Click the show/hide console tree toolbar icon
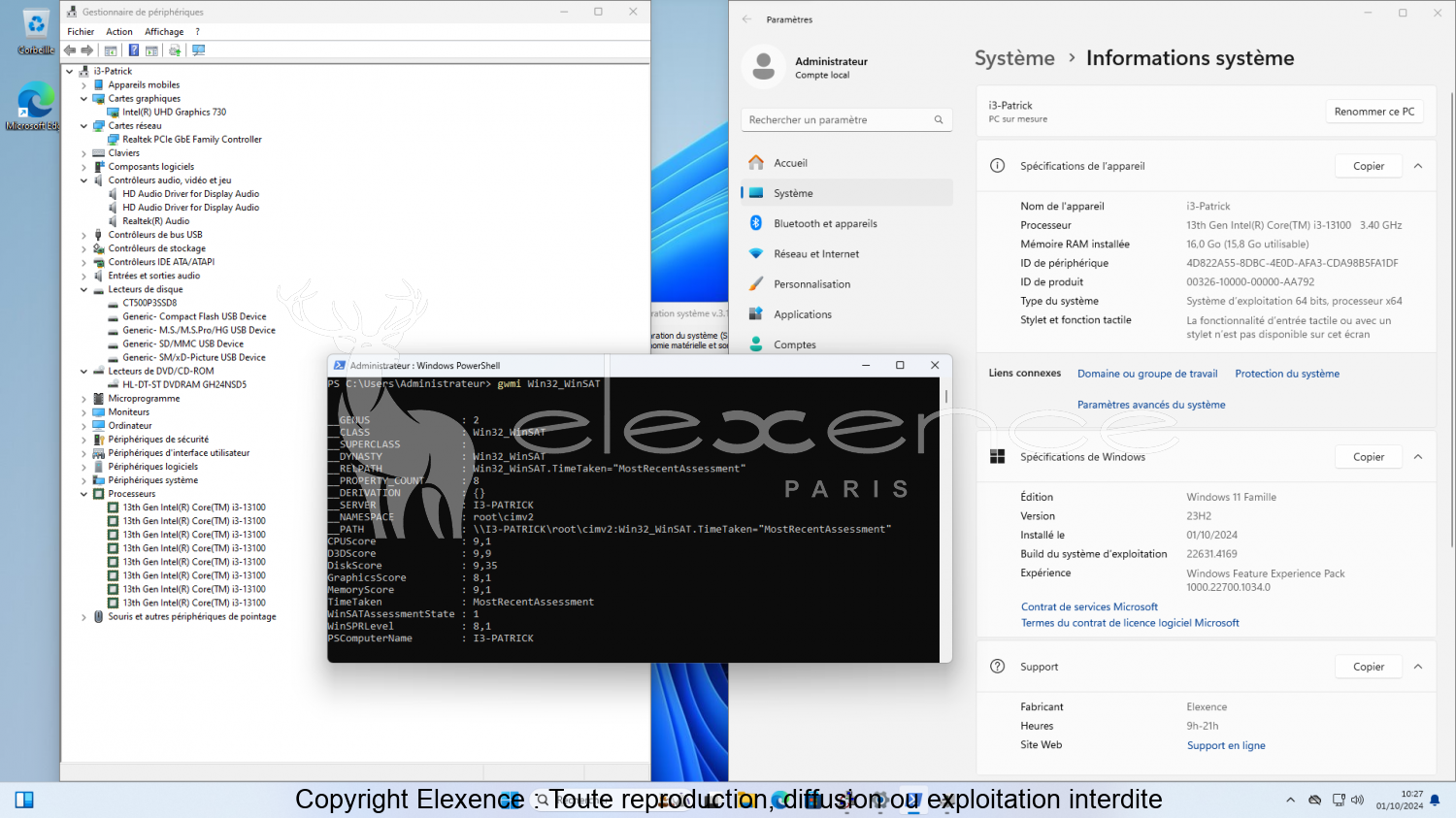The image size is (1456, 818). tap(111, 50)
